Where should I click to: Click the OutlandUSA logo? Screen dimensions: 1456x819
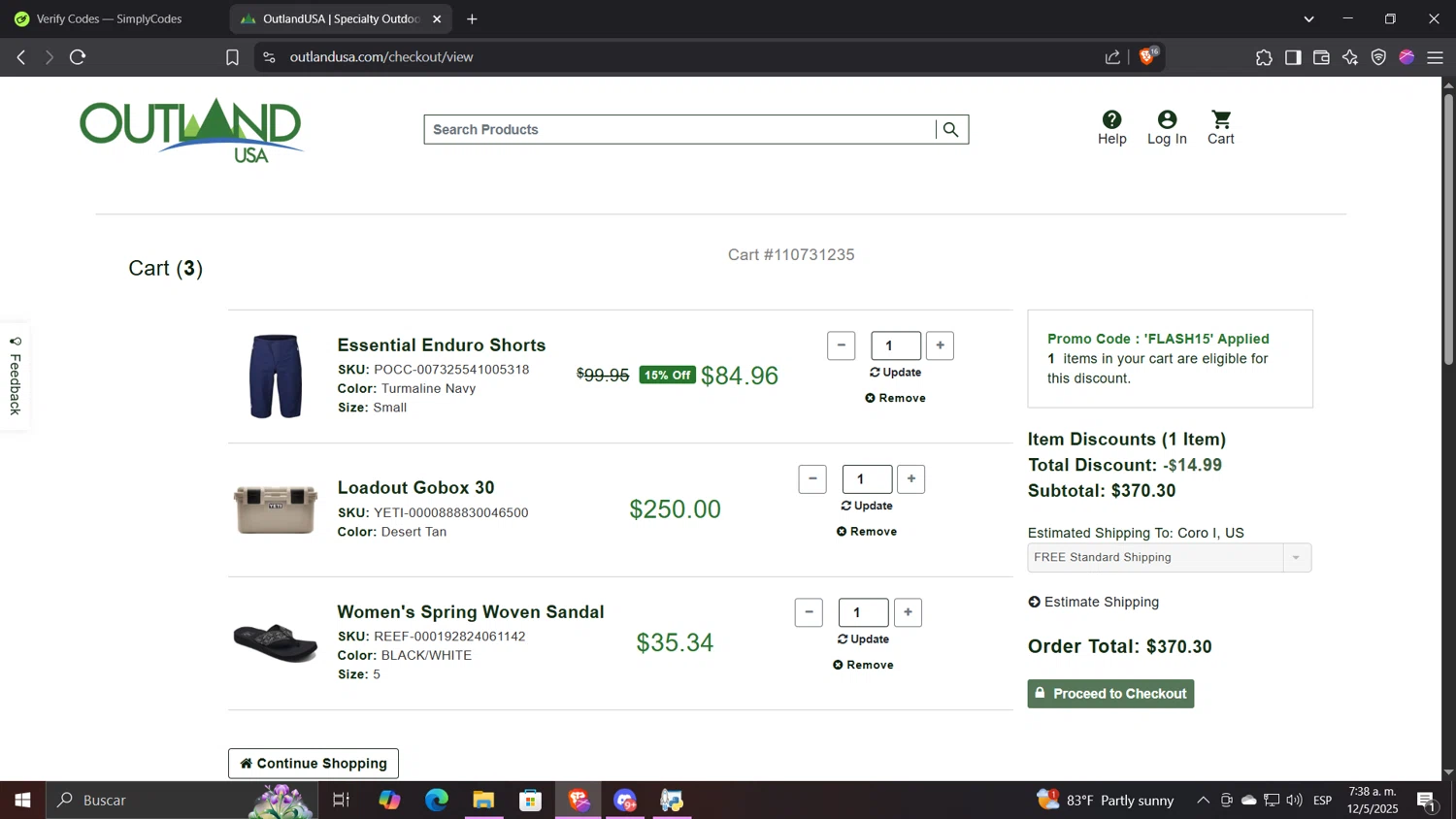click(191, 130)
